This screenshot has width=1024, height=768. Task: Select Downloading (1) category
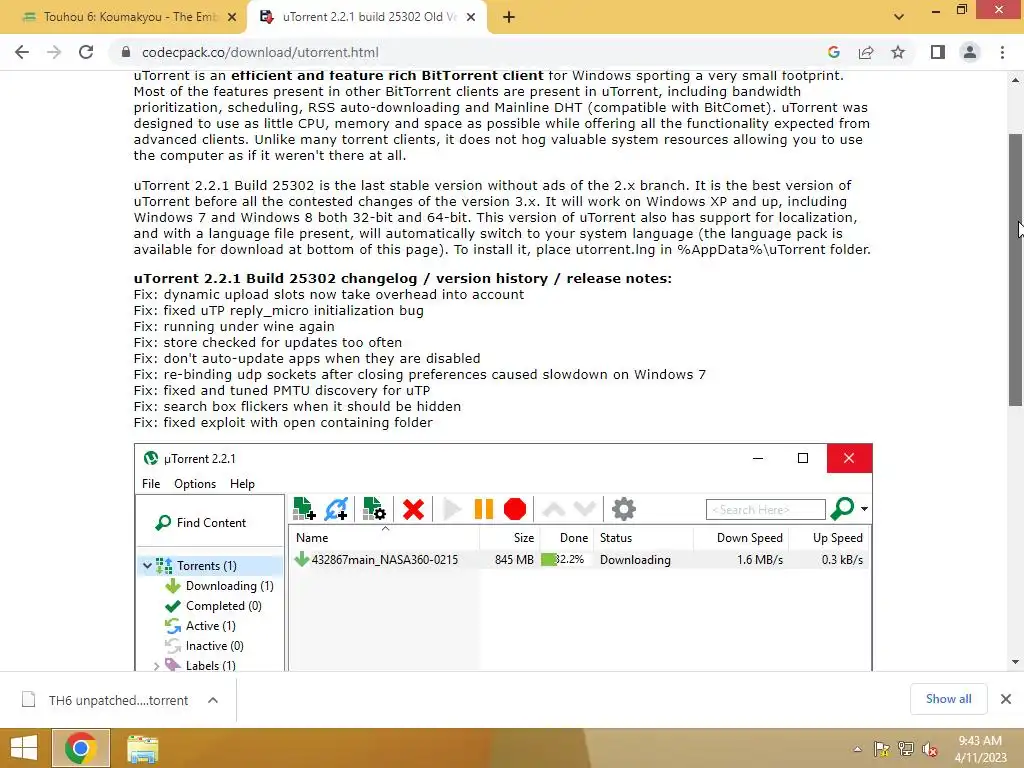coord(229,586)
